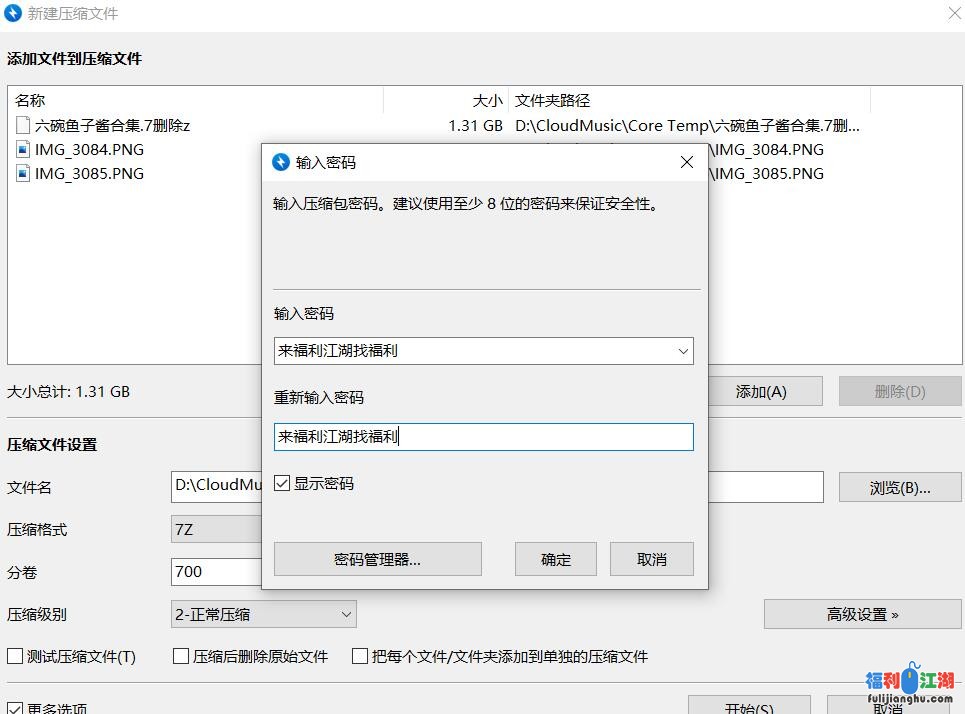Enable the 测试压缩文件(T) checkbox

(15, 657)
